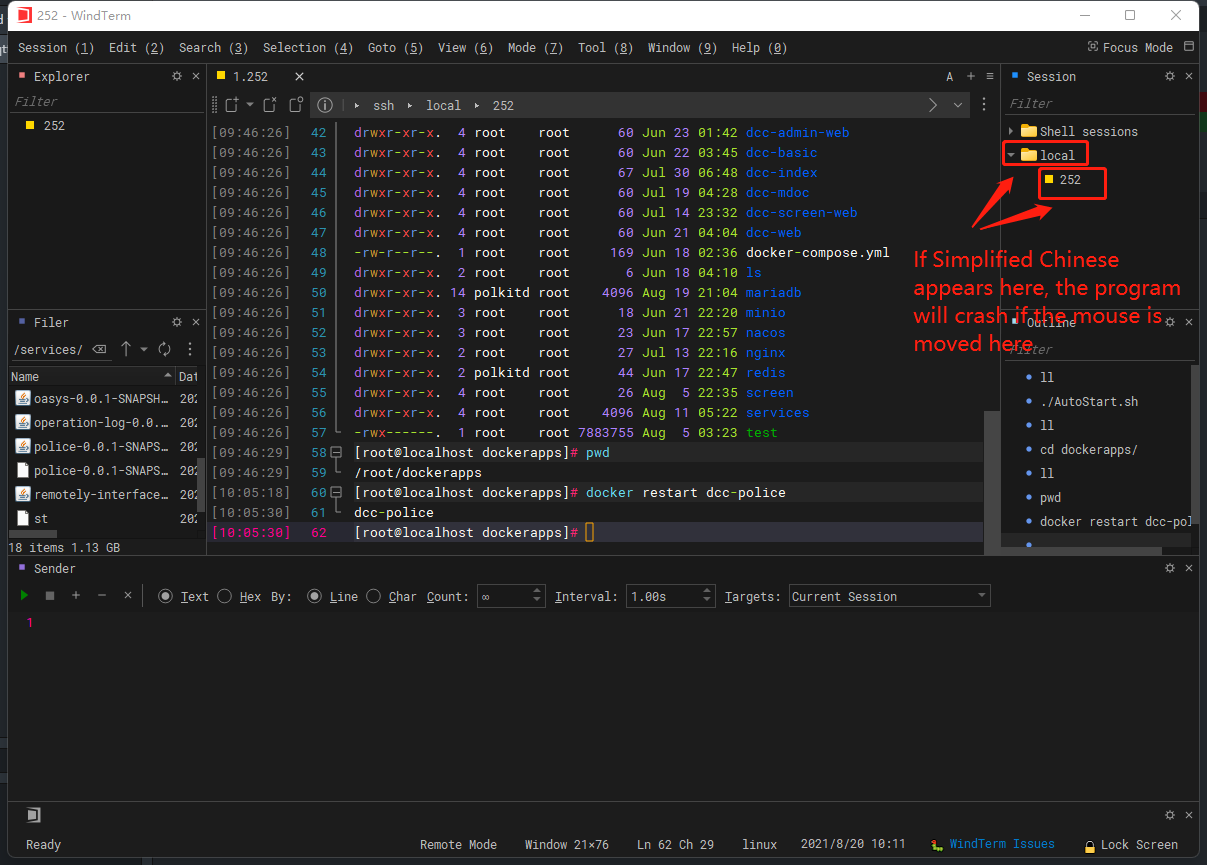Open the Sender pane settings gear

tap(1170, 568)
